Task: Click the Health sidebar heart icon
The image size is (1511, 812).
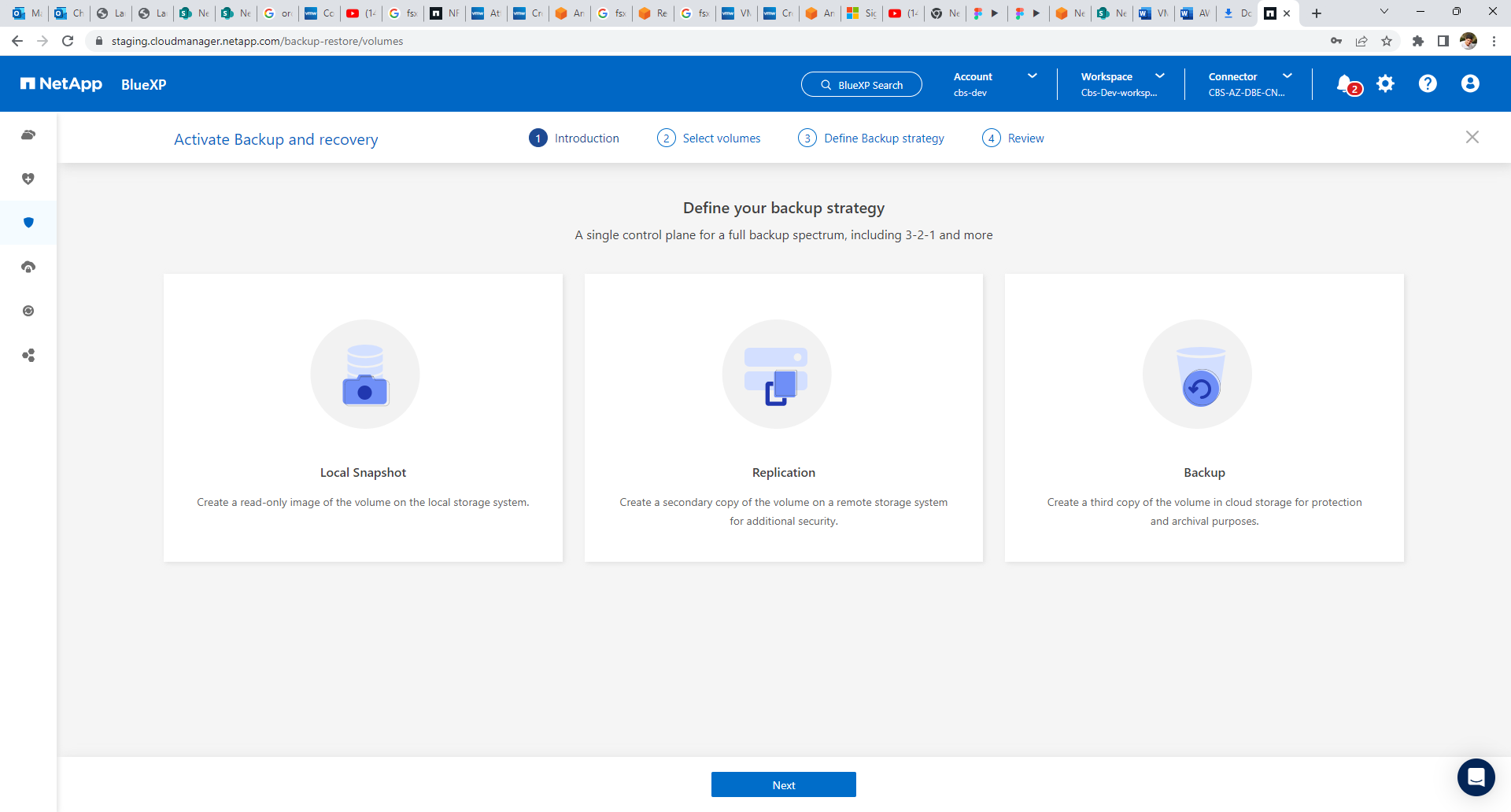Action: [28, 179]
